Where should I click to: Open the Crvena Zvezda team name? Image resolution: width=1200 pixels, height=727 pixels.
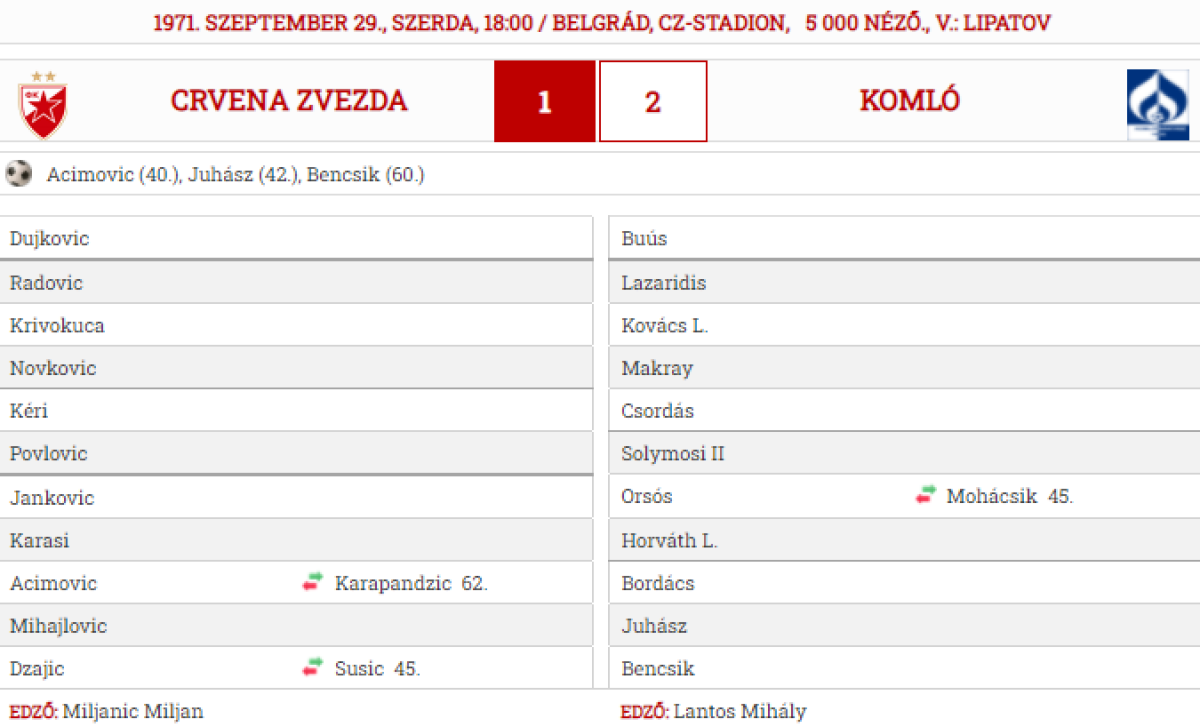pyautogui.click(x=289, y=101)
